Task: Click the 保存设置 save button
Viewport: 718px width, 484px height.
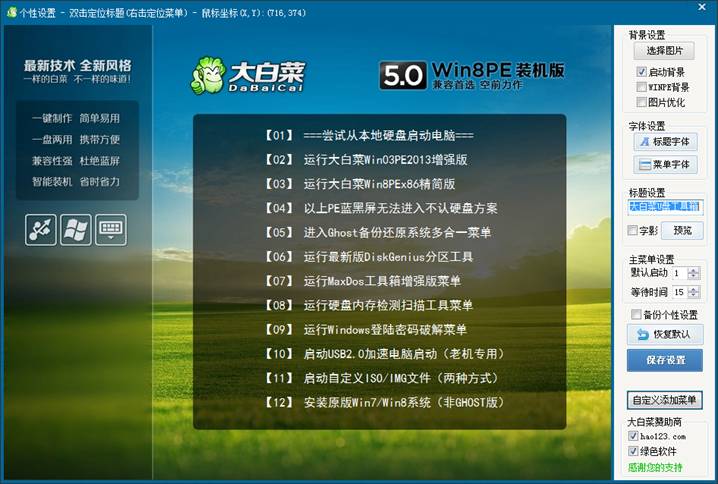Action: [x=665, y=360]
